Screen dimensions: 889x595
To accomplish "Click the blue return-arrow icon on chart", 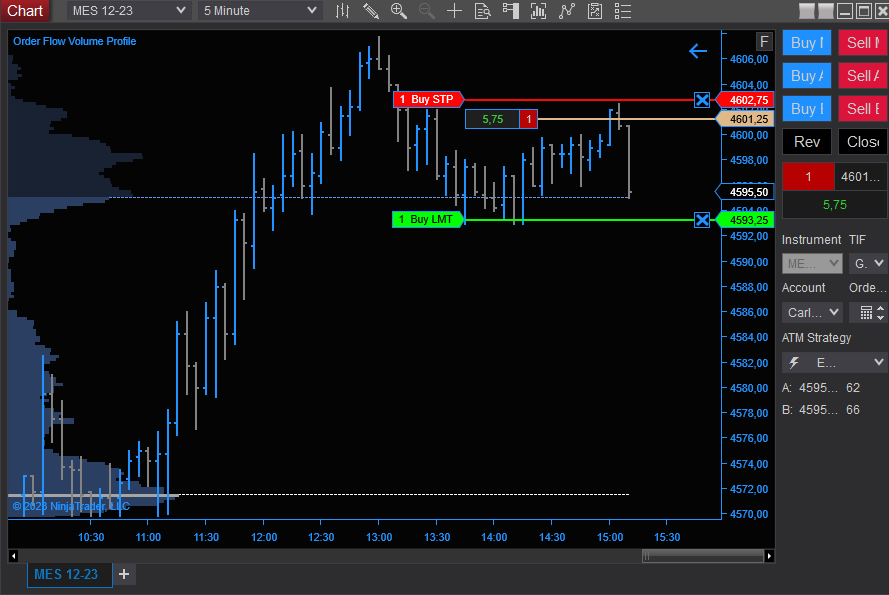I will (698, 51).
